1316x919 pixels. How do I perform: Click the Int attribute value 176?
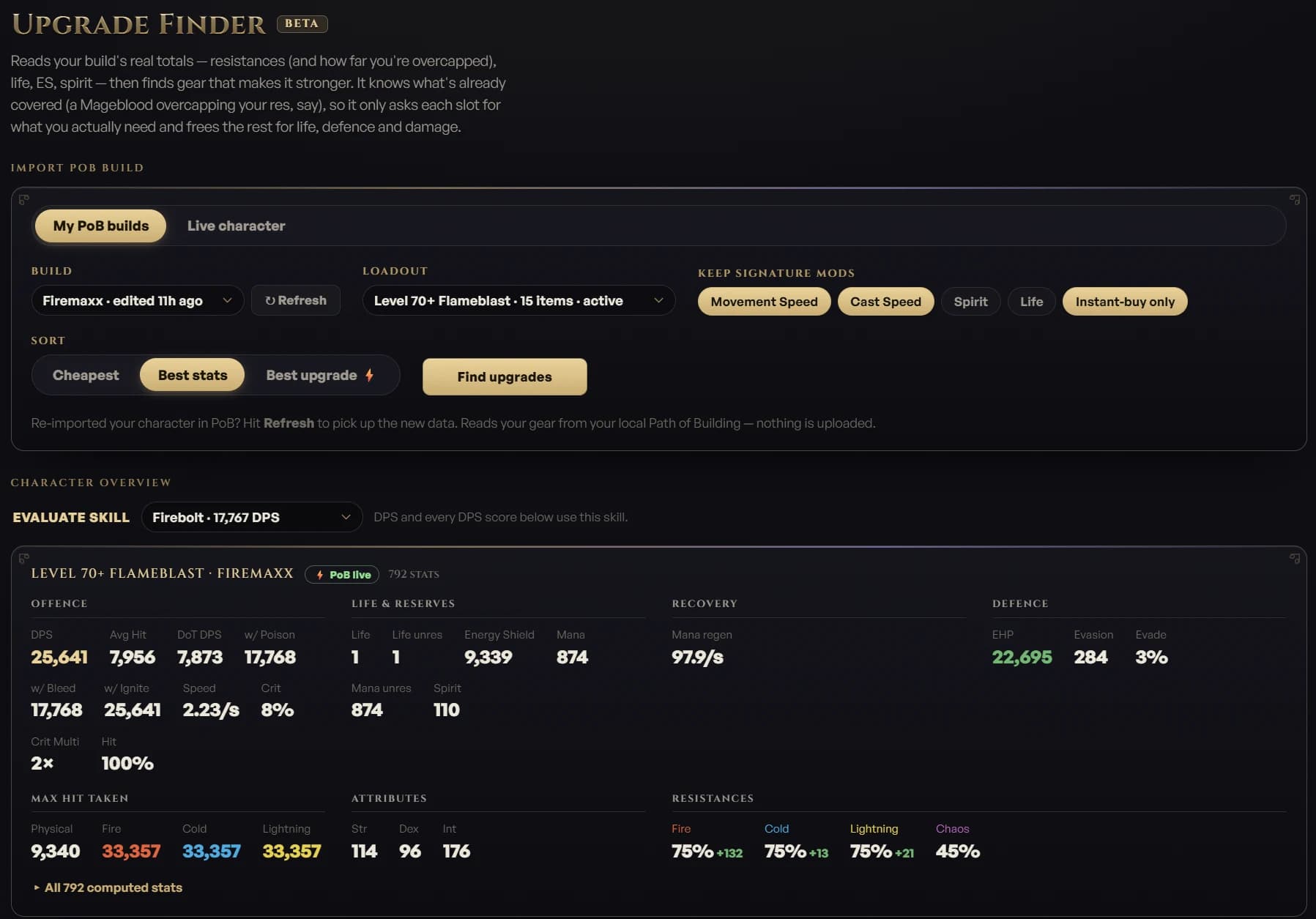[456, 851]
